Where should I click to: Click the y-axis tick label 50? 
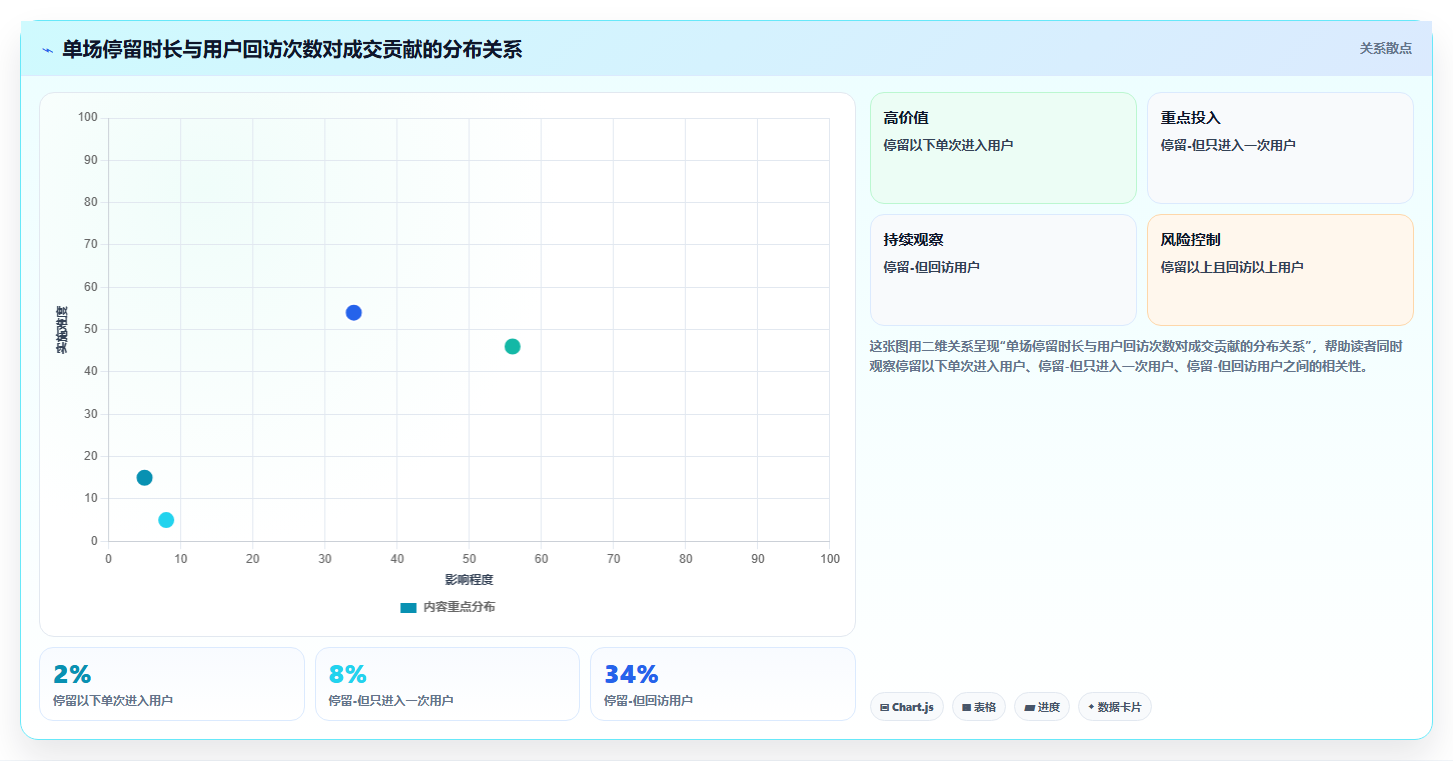(x=91, y=329)
